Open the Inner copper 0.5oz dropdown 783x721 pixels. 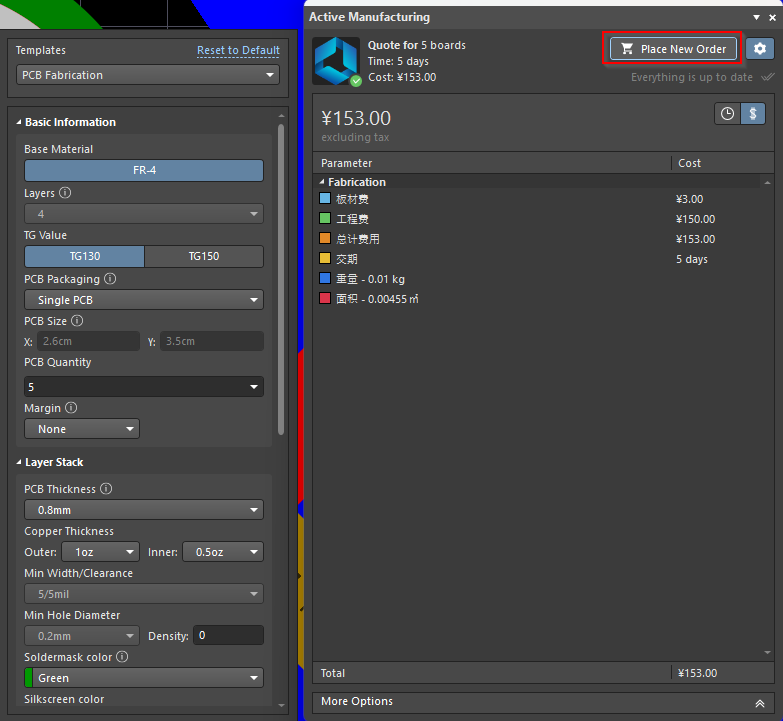click(223, 552)
